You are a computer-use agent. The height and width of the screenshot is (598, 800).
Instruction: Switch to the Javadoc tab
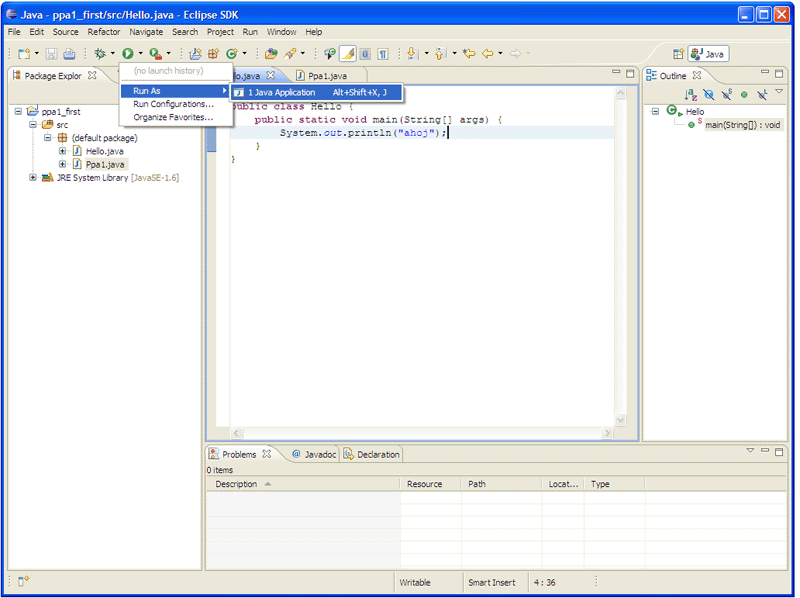tap(314, 454)
